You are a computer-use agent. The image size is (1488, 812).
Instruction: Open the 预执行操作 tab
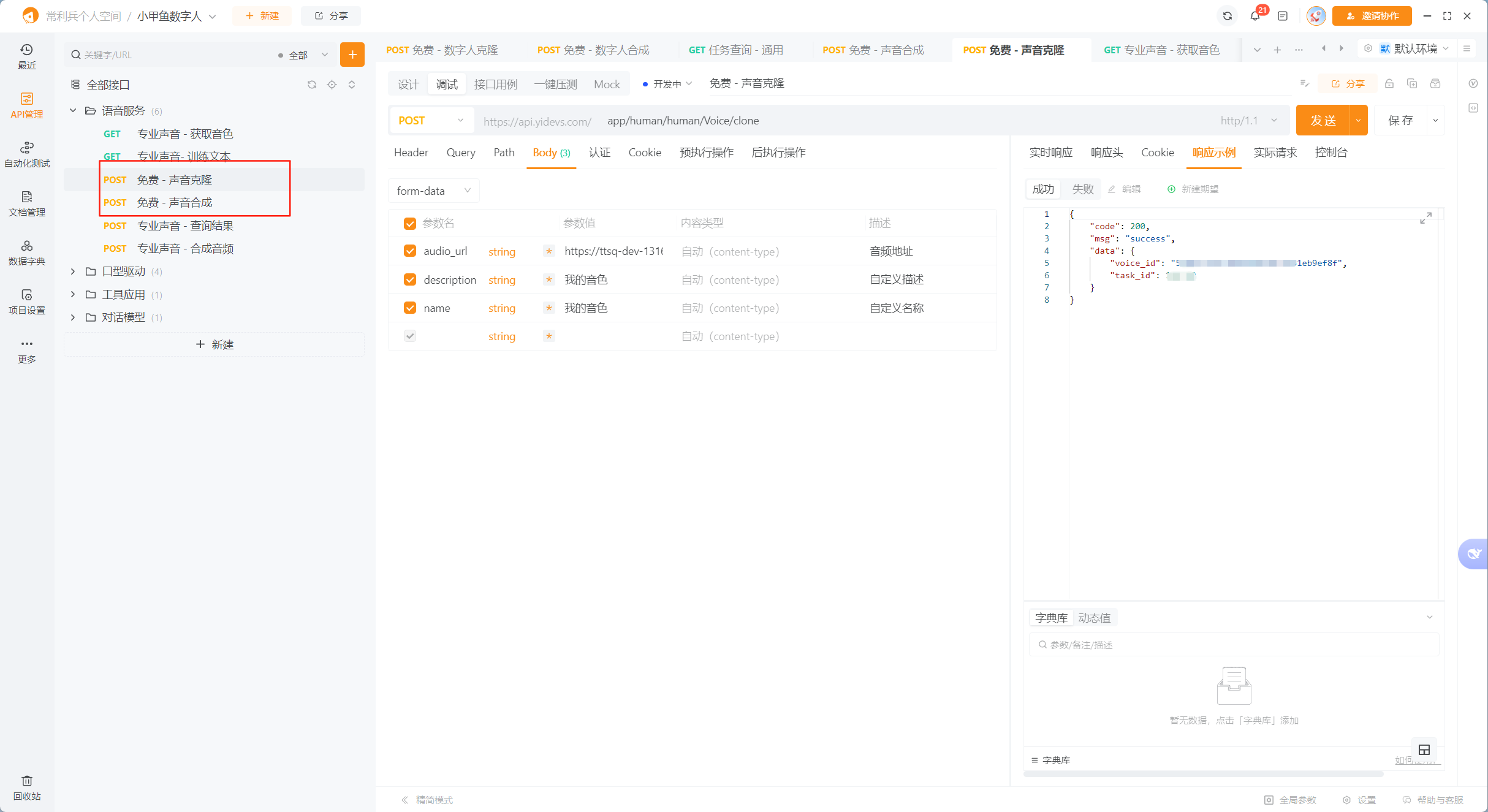tap(706, 153)
